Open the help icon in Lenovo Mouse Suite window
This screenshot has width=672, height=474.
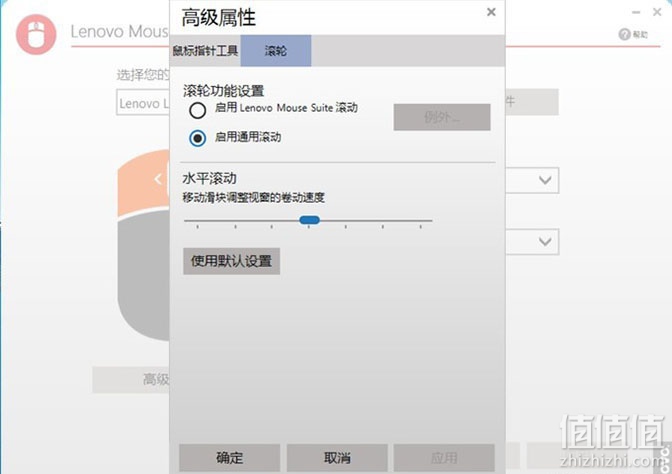624,35
